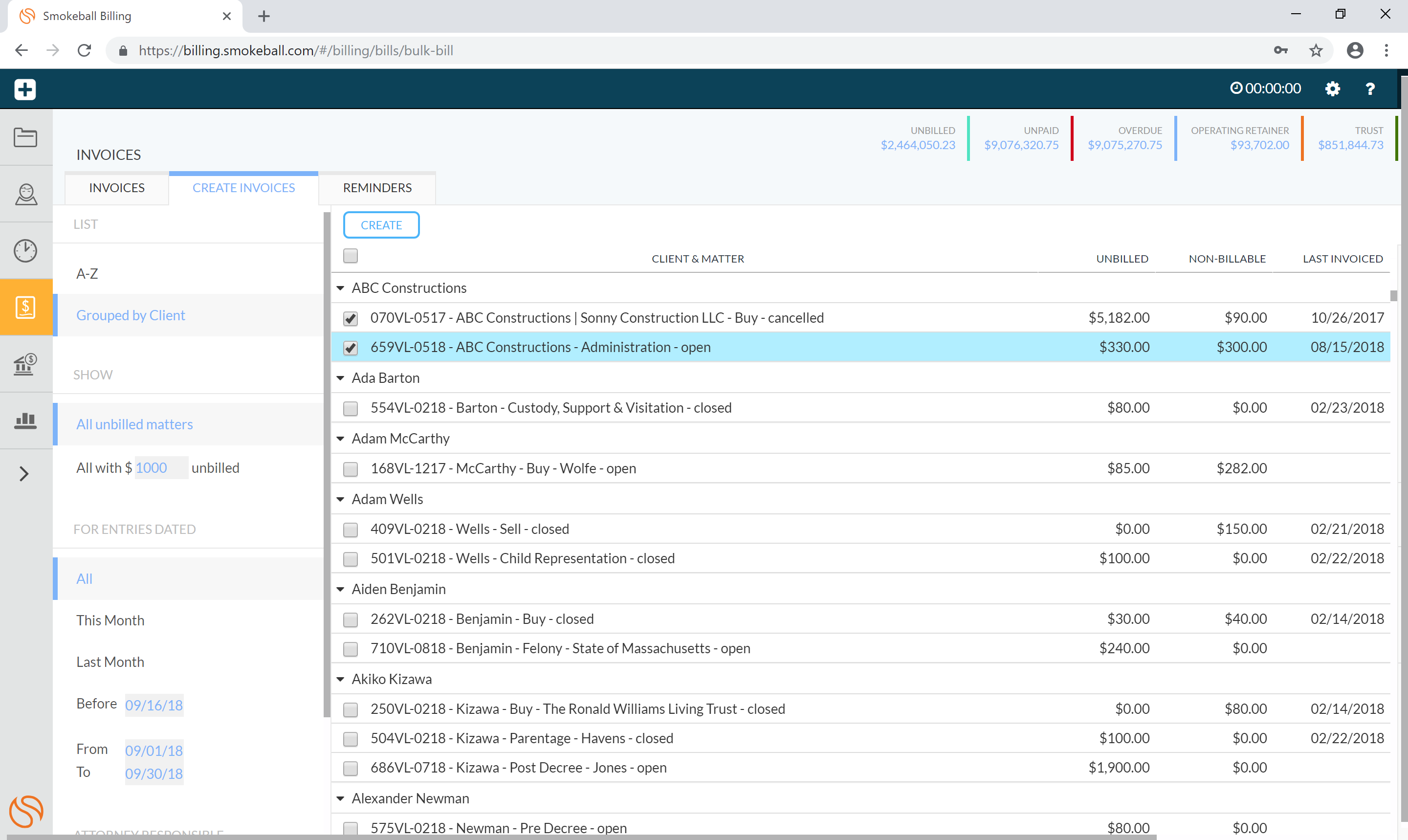Open the Contacts person sidebar icon
The height and width of the screenshot is (840, 1408).
pyautogui.click(x=25, y=194)
